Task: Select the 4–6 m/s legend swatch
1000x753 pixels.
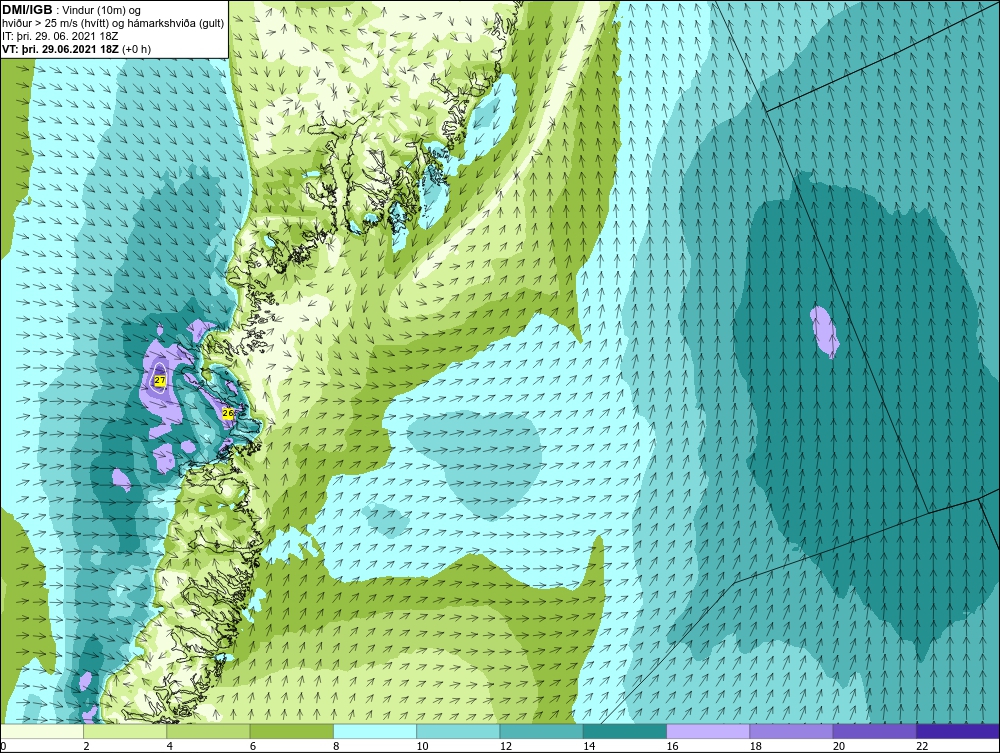Action: pos(209,731)
